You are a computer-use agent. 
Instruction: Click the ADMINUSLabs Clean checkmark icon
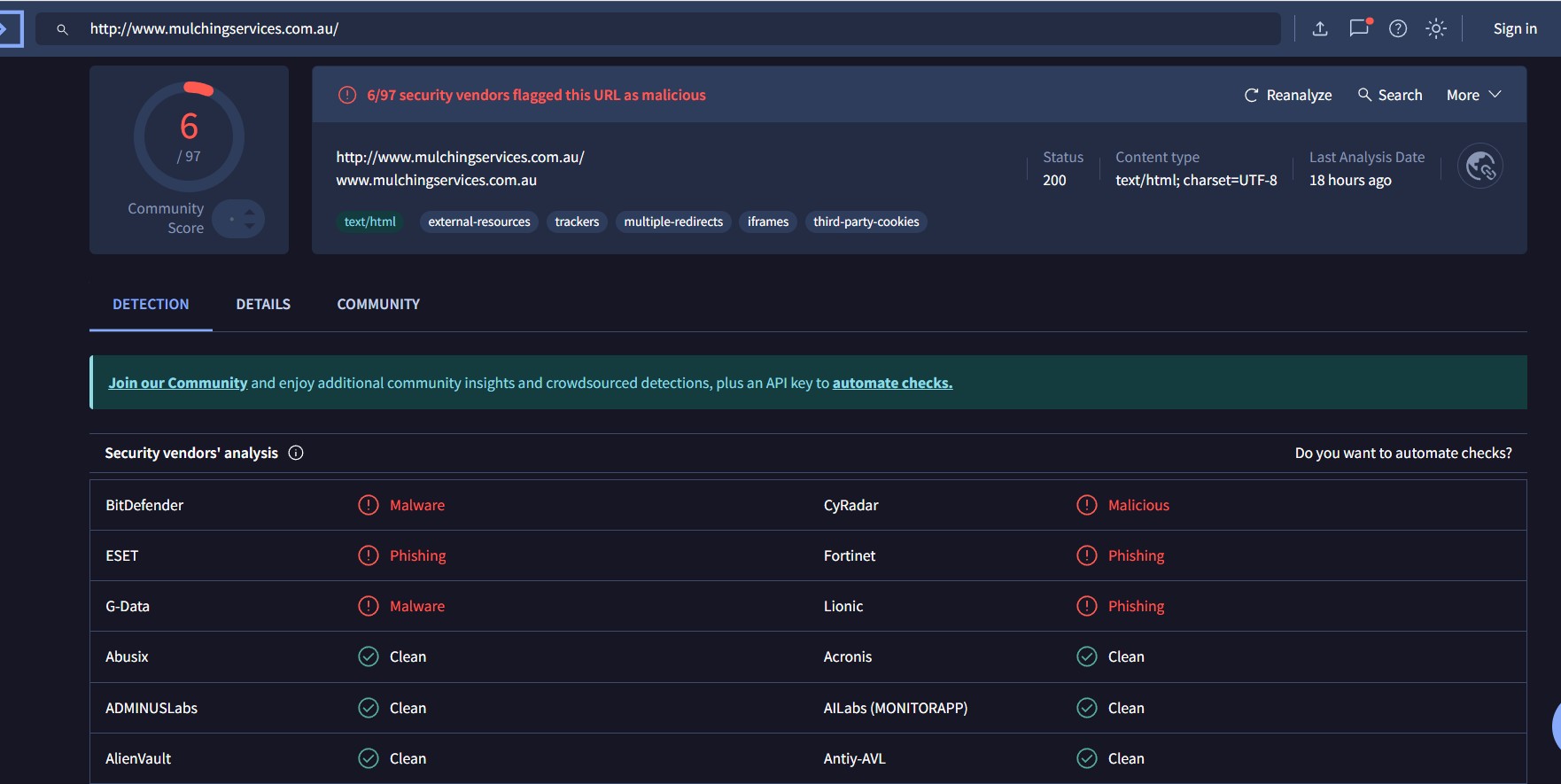coord(369,708)
